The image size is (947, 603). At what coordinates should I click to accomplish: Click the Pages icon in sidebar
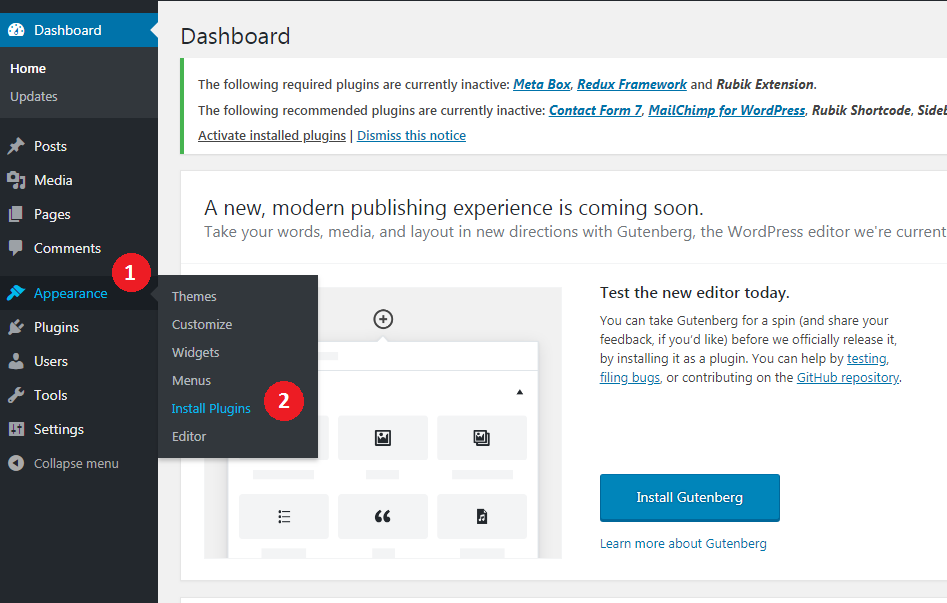[x=16, y=214]
